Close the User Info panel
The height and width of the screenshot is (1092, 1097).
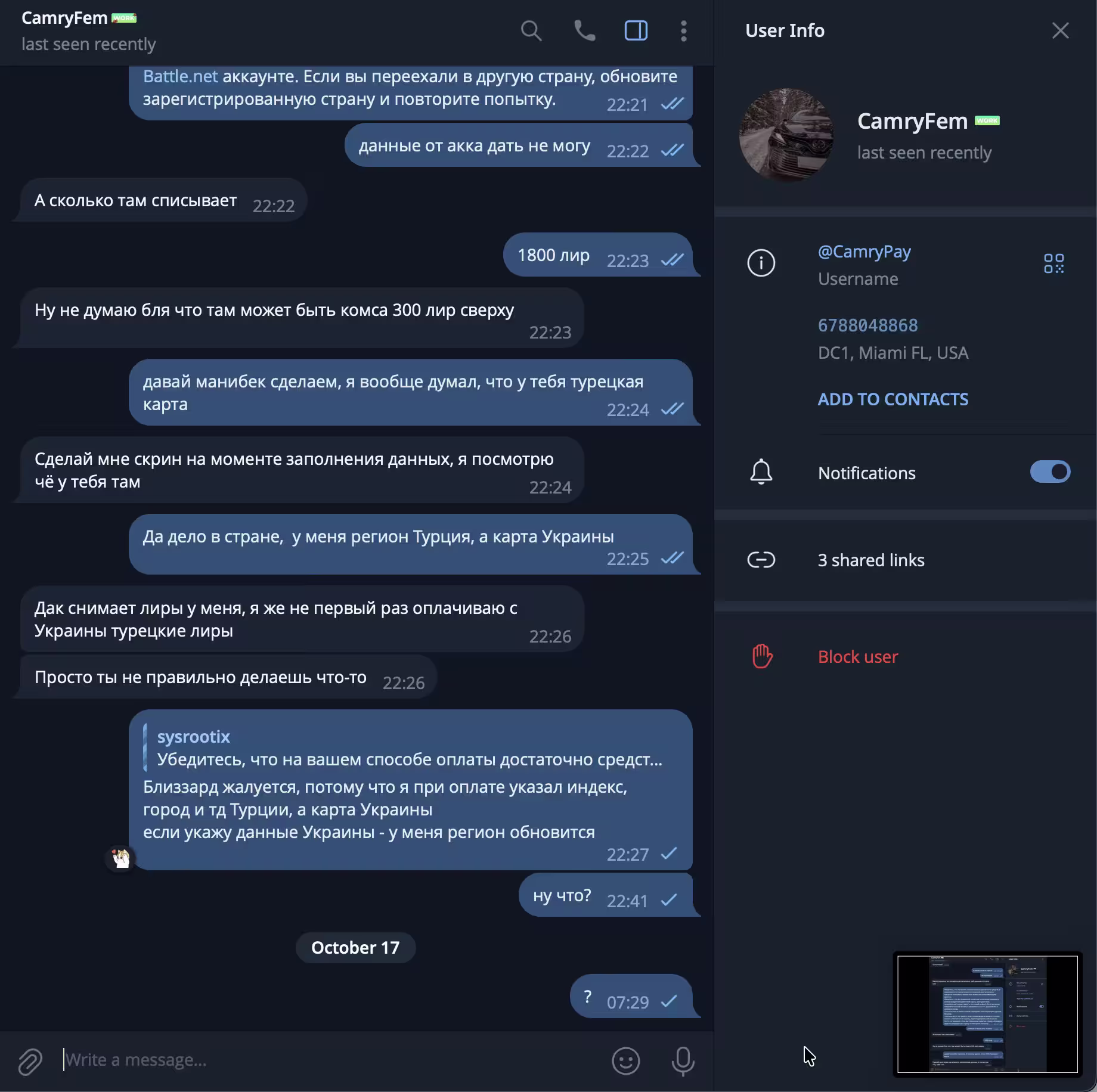(1060, 30)
